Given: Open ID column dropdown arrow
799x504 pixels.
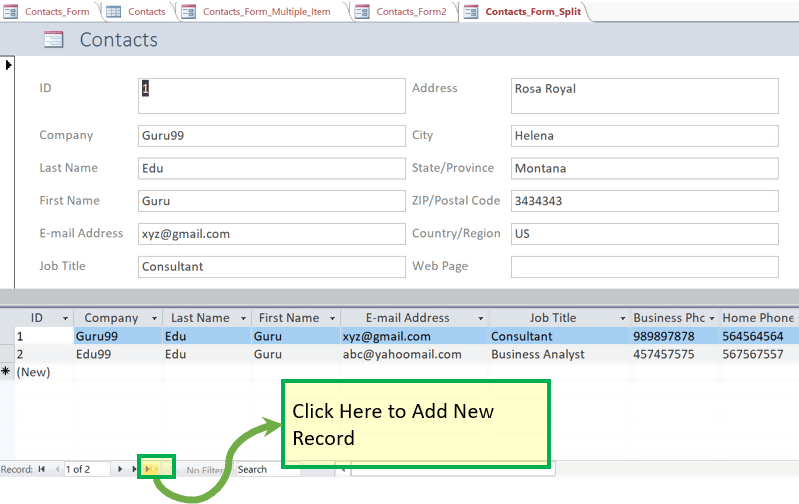Looking at the screenshot, I should pos(65,319).
